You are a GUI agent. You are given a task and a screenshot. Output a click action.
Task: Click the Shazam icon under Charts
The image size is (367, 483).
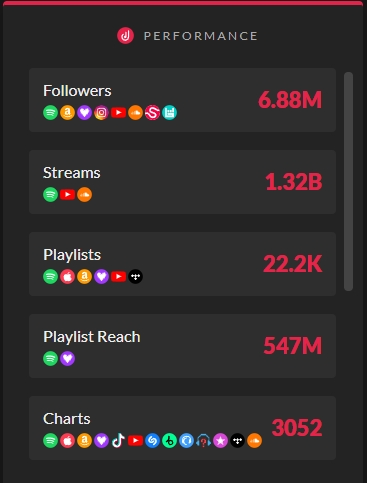pos(152,441)
